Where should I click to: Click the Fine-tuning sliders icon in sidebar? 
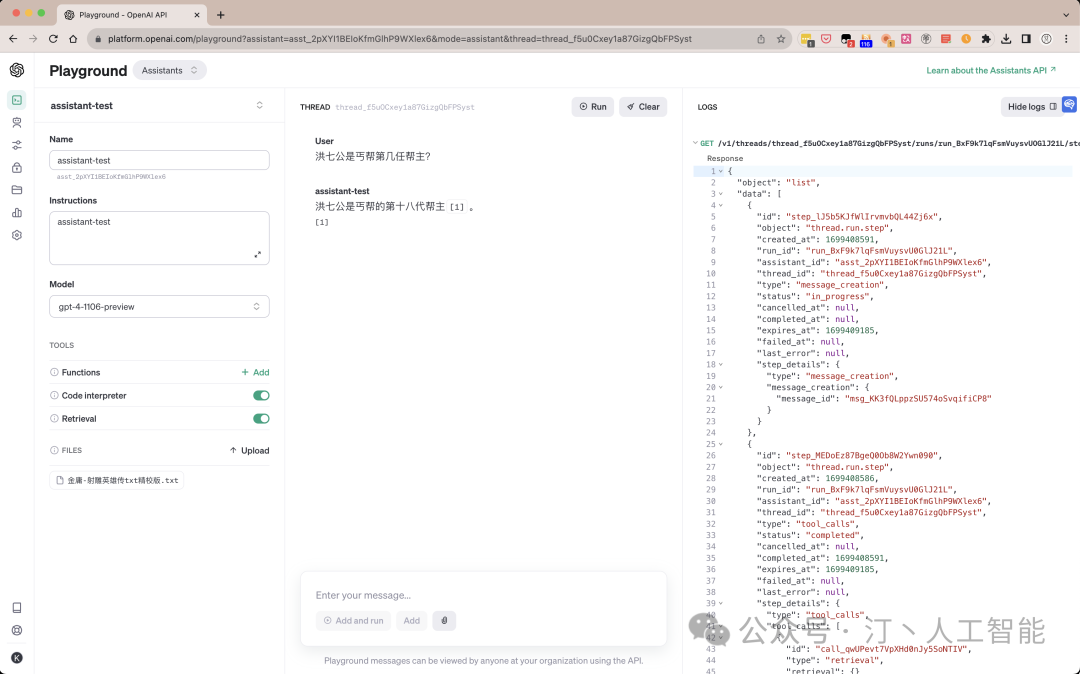coord(16,145)
